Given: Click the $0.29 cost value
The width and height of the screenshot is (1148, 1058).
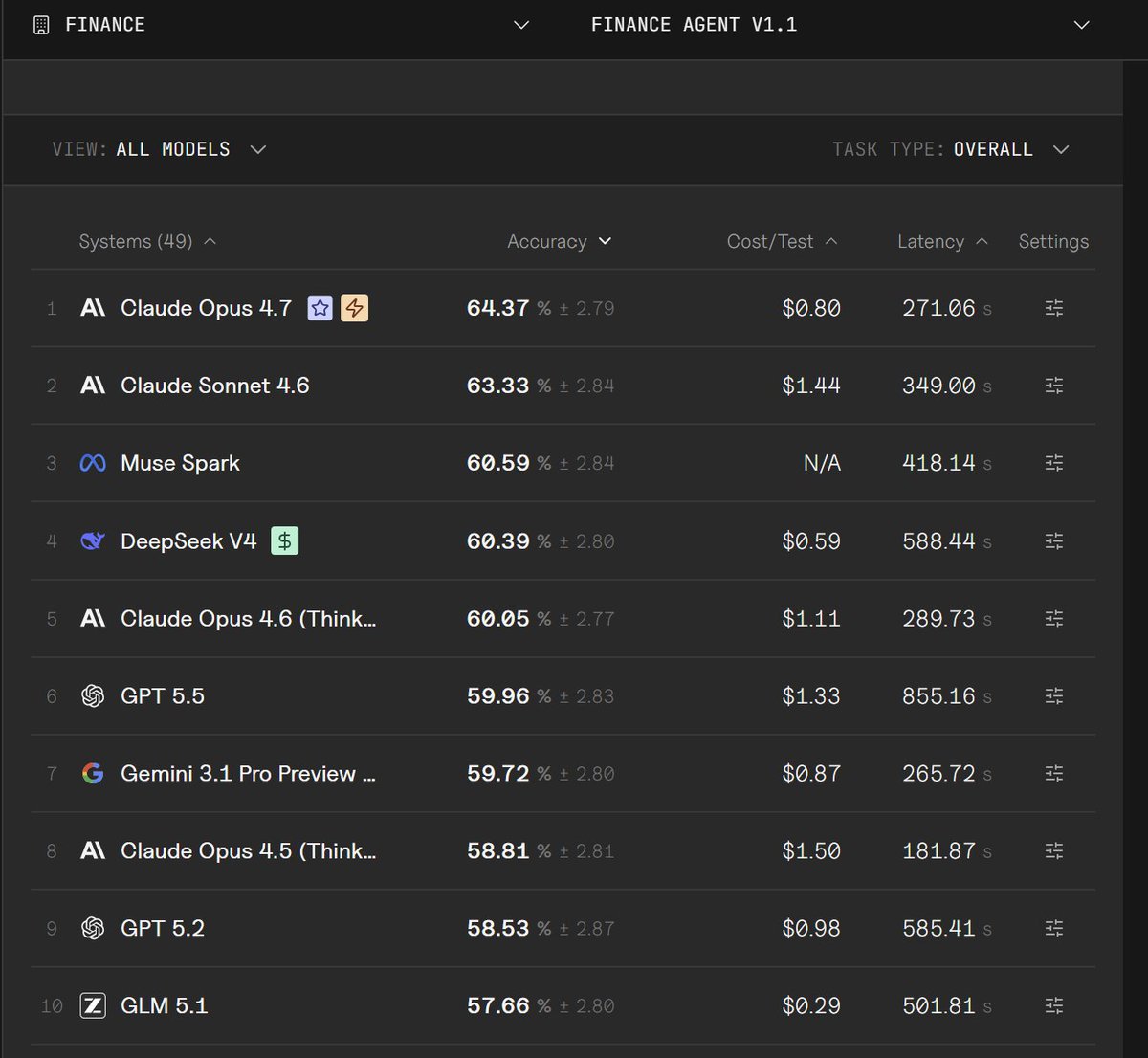Looking at the screenshot, I should click(811, 1005).
